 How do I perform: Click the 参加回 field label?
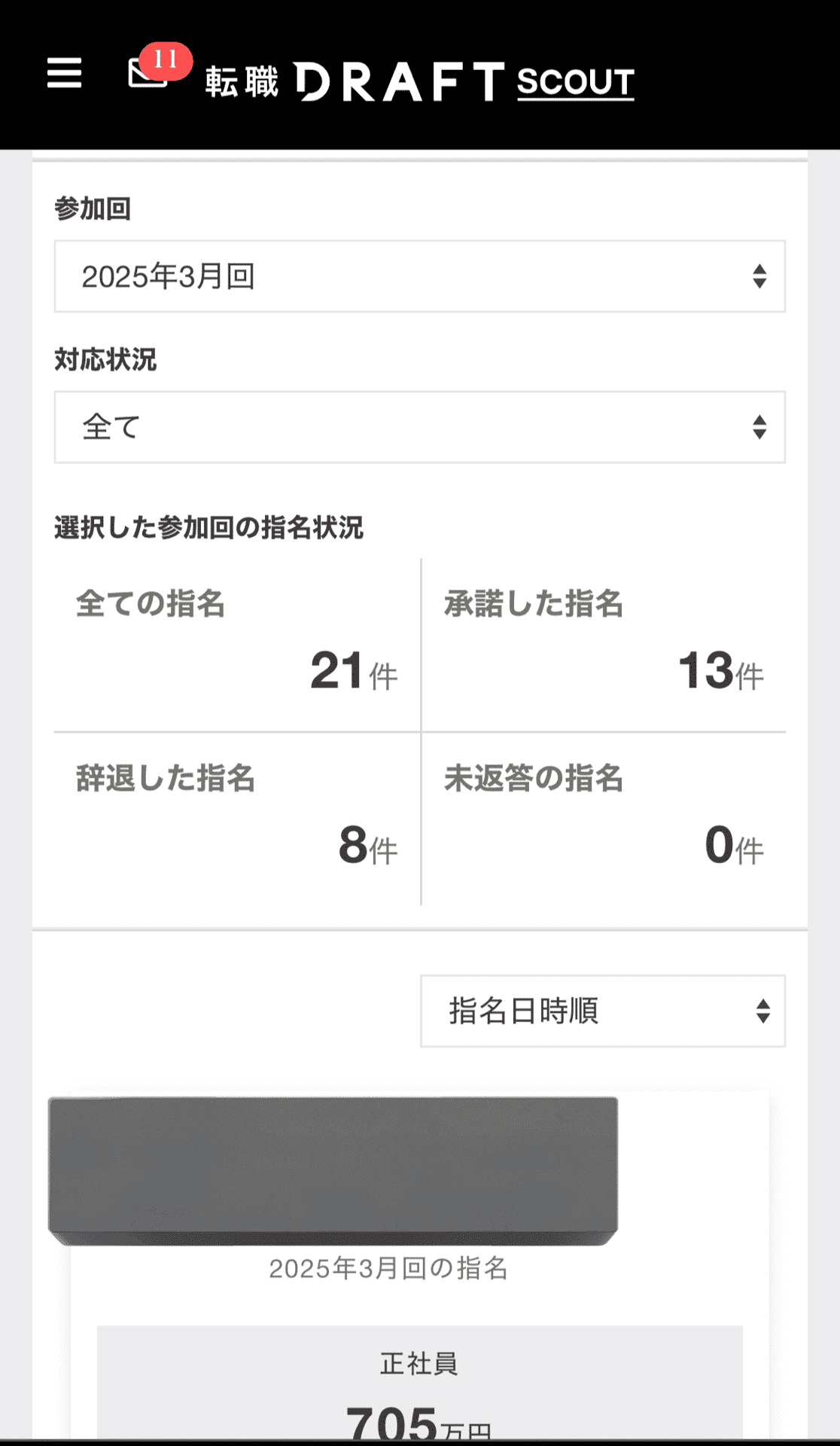point(93,209)
